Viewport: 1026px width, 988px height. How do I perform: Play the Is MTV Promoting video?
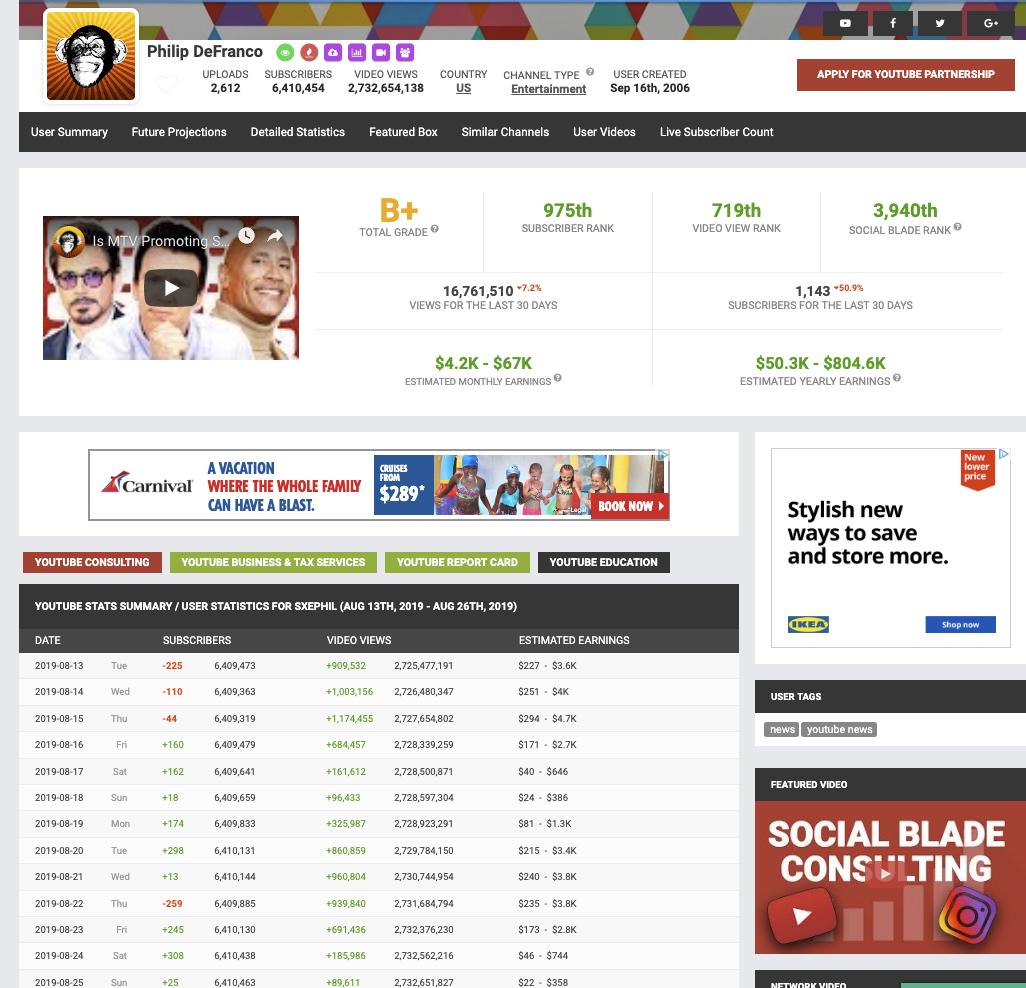pyautogui.click(x=171, y=288)
